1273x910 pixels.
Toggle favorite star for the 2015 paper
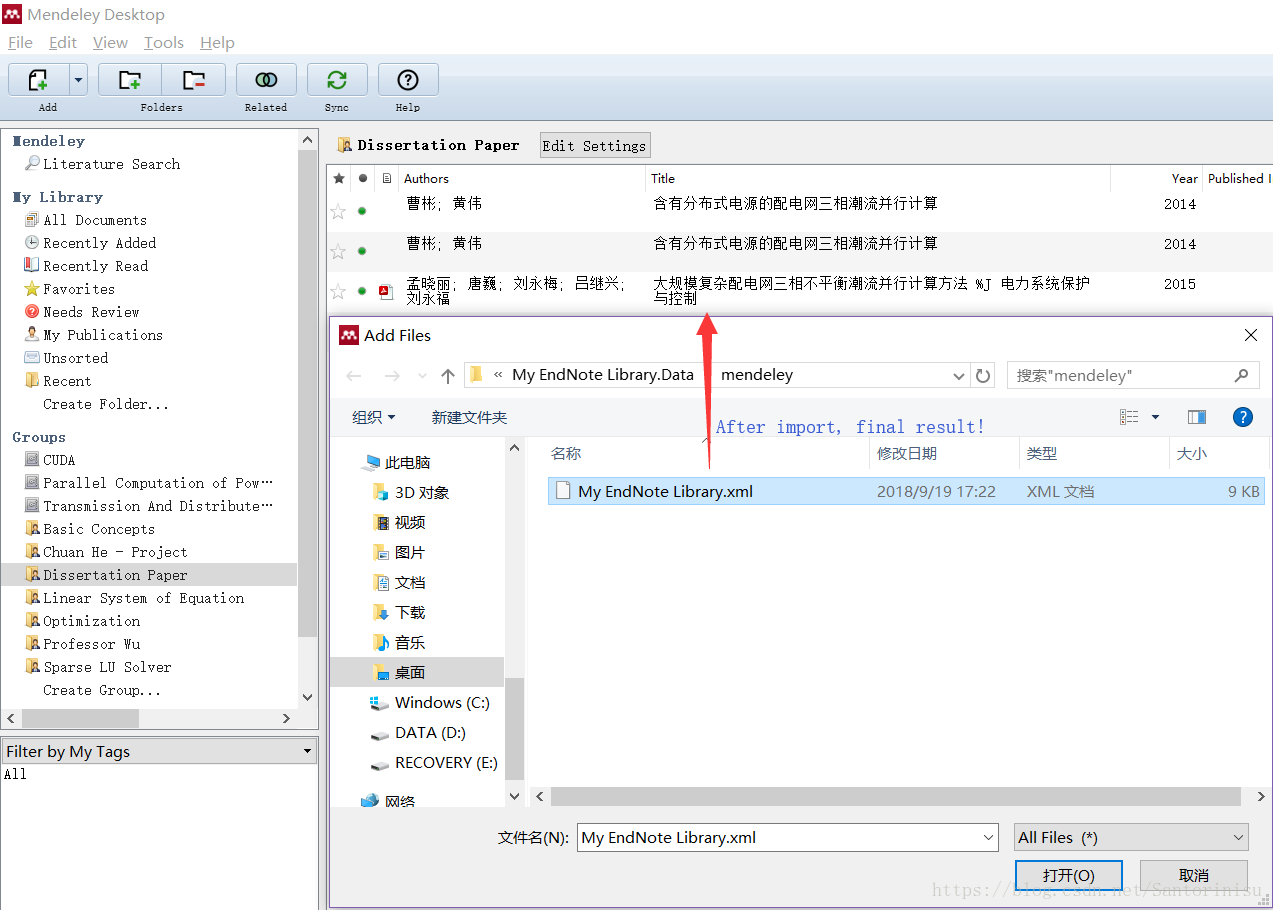pyautogui.click(x=338, y=291)
